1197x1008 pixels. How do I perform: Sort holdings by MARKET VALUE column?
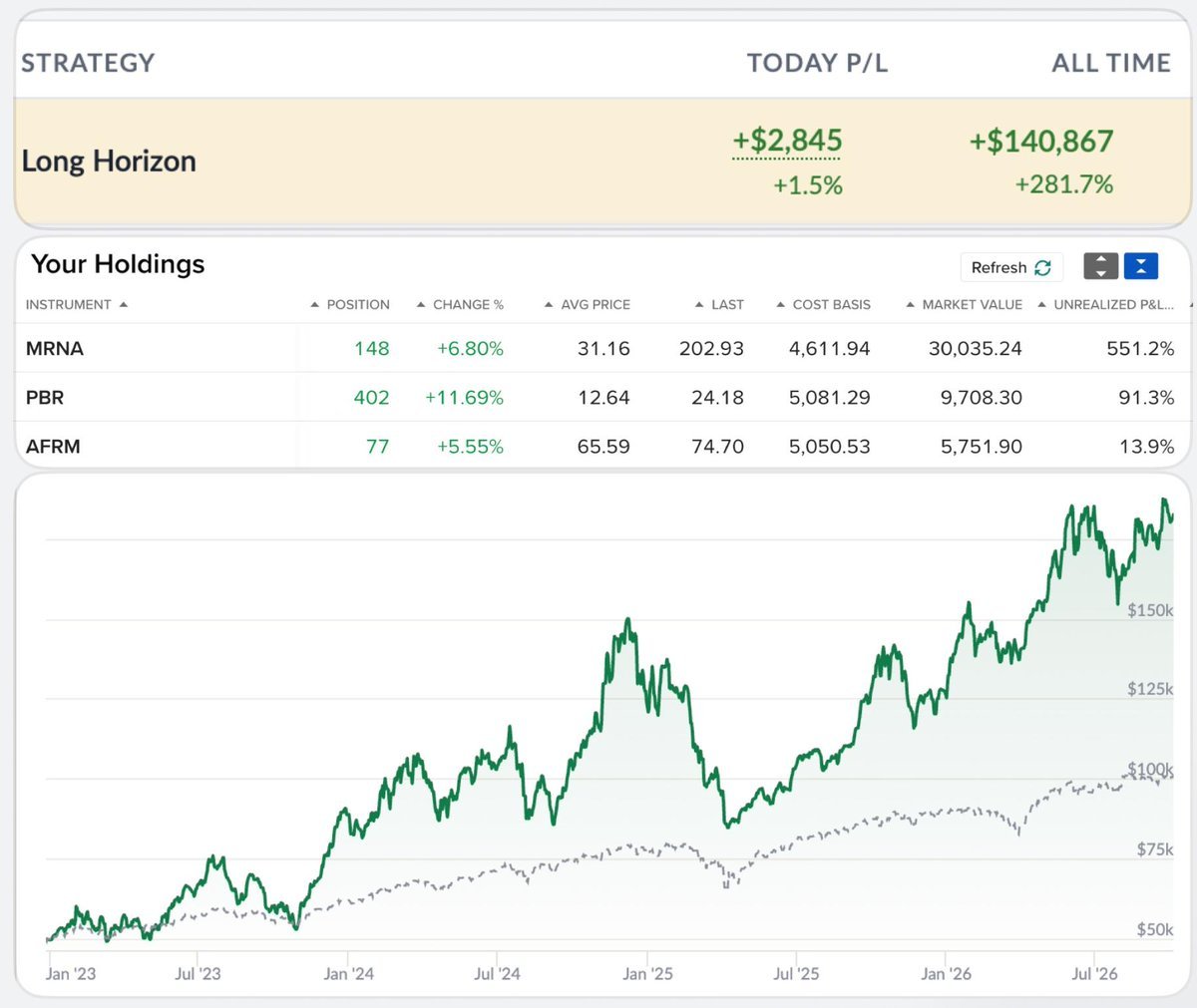(x=965, y=304)
